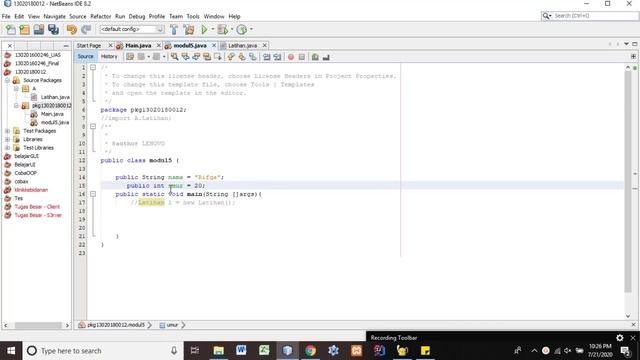Click the Projects panel horizontal scrollbar
Screen dimensions: 640x360
(38, 325)
